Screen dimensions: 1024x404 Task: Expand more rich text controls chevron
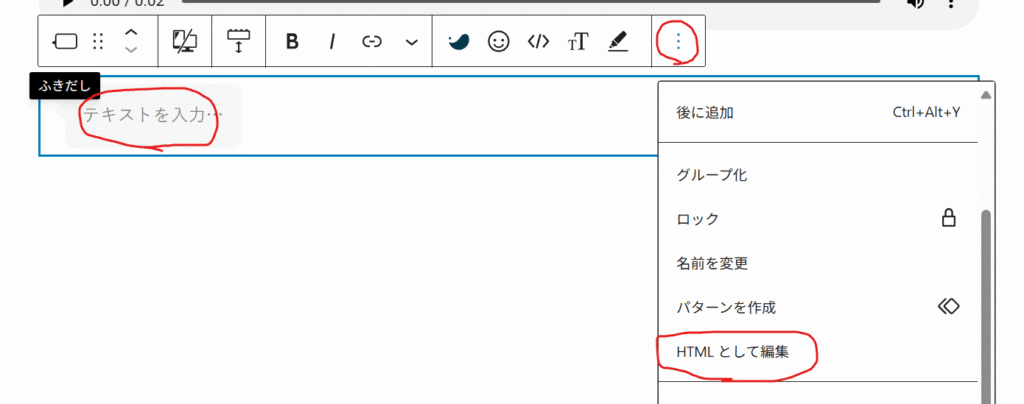coord(412,42)
